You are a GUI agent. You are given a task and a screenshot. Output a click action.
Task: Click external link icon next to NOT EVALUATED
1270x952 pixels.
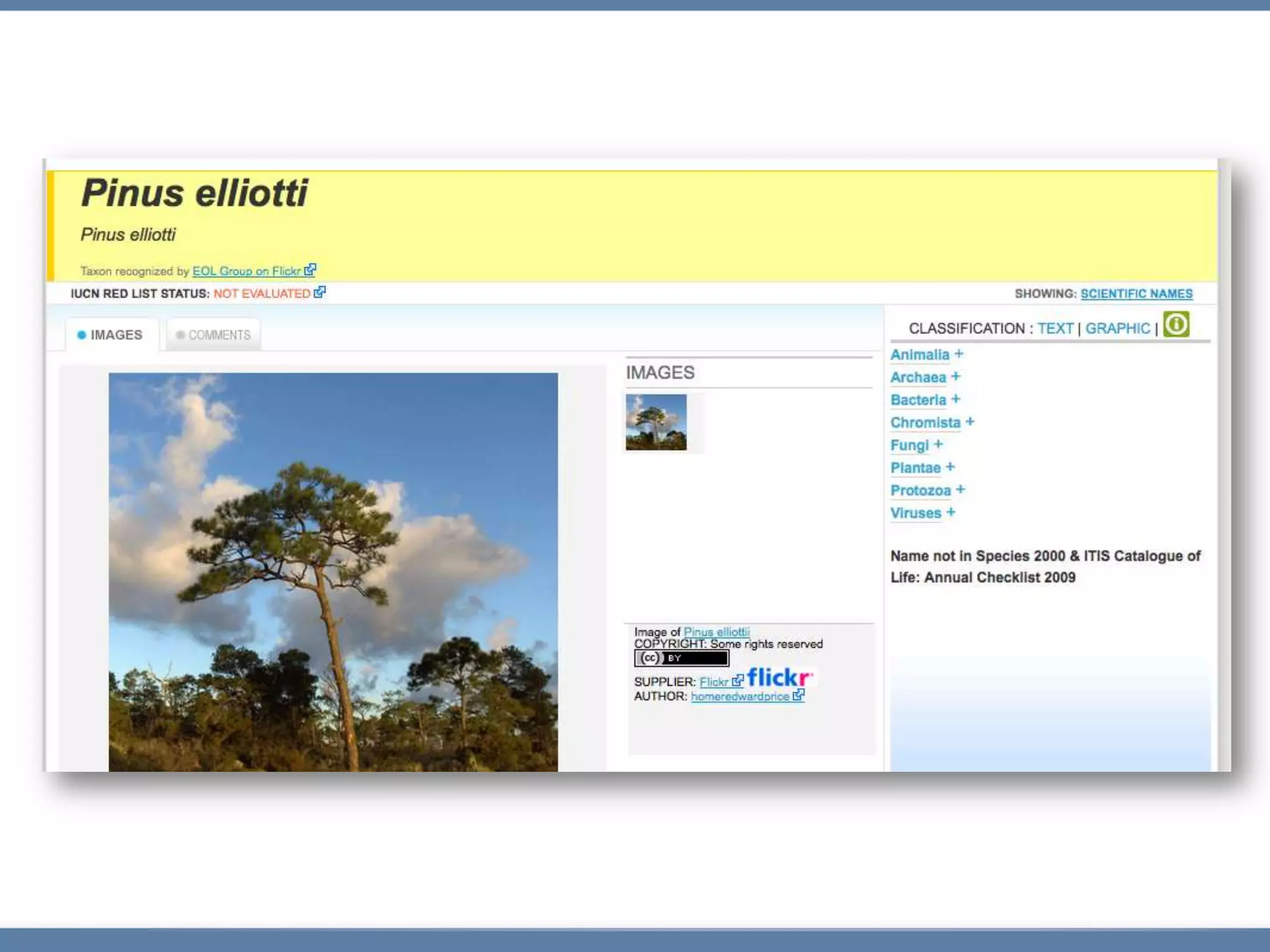point(319,292)
